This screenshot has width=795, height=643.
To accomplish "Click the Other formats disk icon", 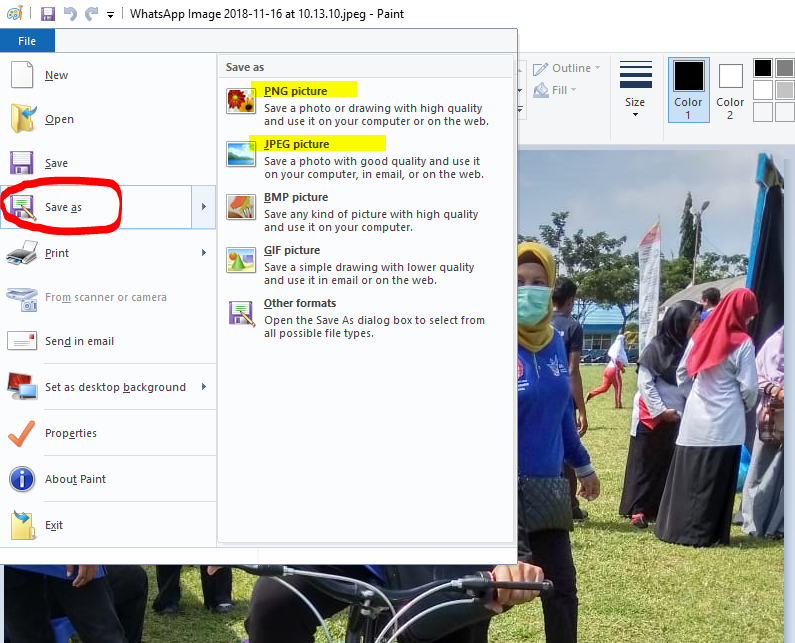I will coord(241,313).
